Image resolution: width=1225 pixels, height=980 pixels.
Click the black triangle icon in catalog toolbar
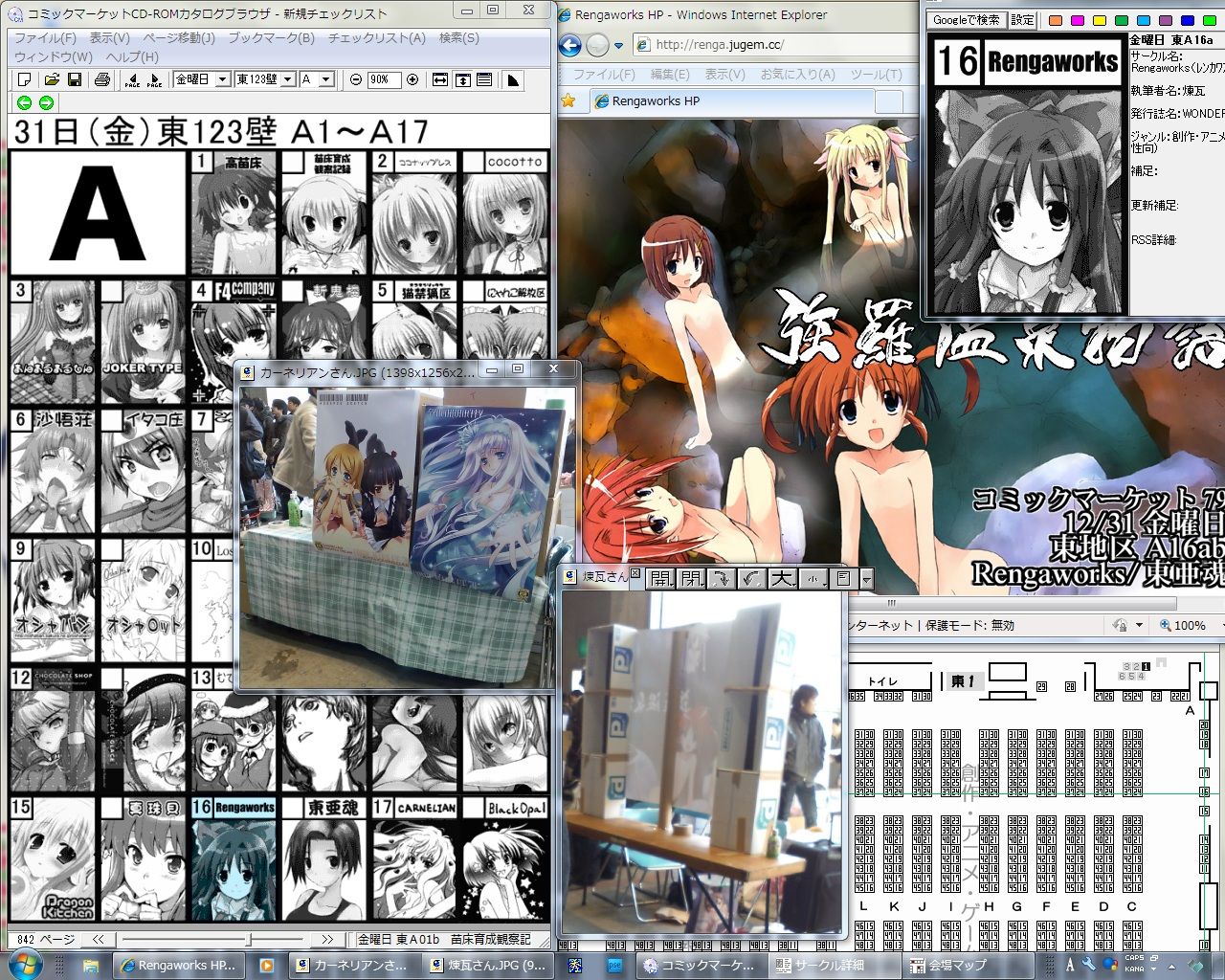[x=513, y=79]
